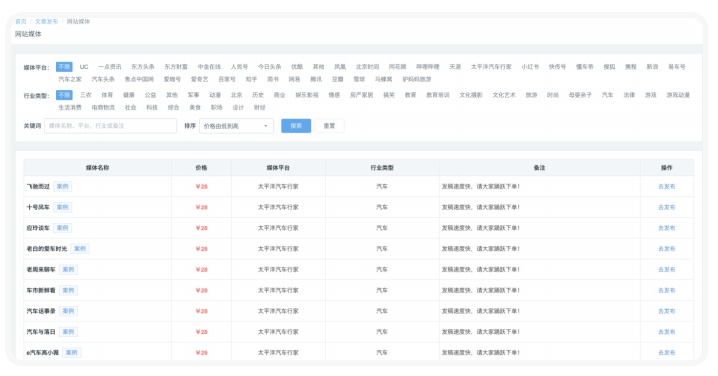Filter platform by 今日头条
This screenshot has height=376, width=718.
(x=269, y=67)
